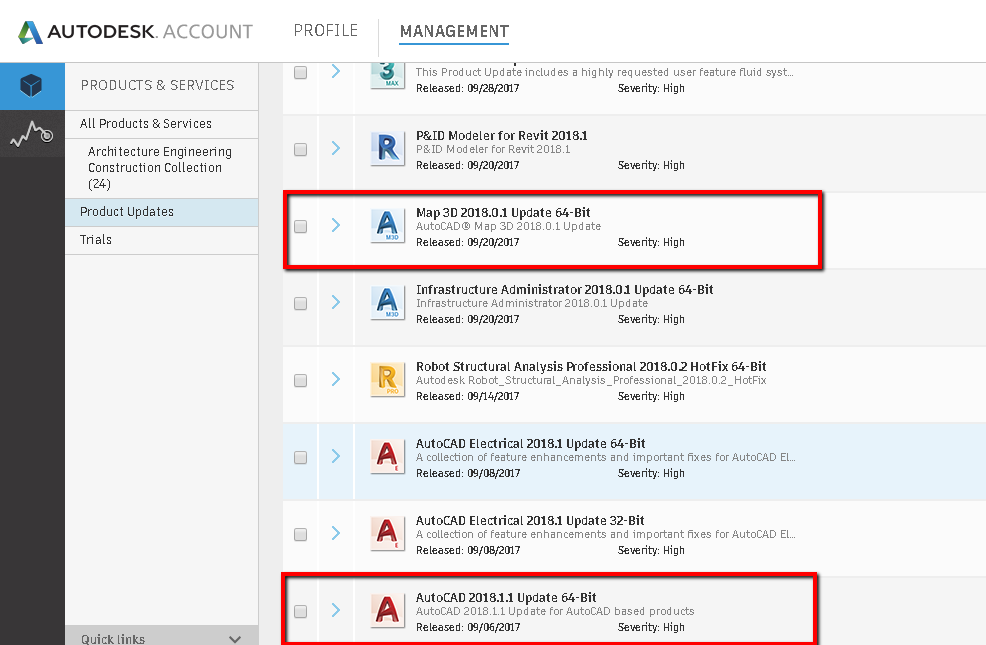Click the 3ds Max product icon
This screenshot has height=645, width=986.
click(387, 75)
